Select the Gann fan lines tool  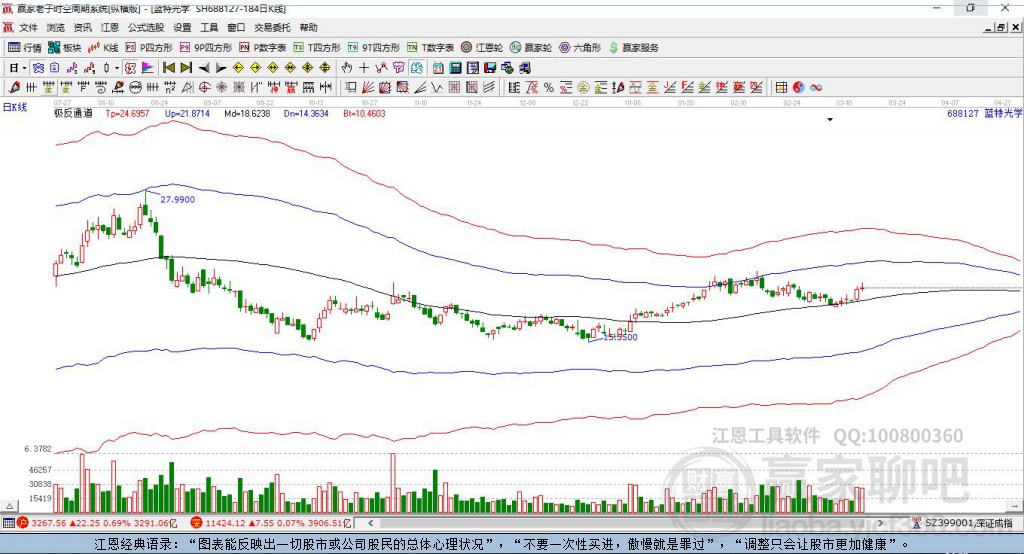point(370,87)
